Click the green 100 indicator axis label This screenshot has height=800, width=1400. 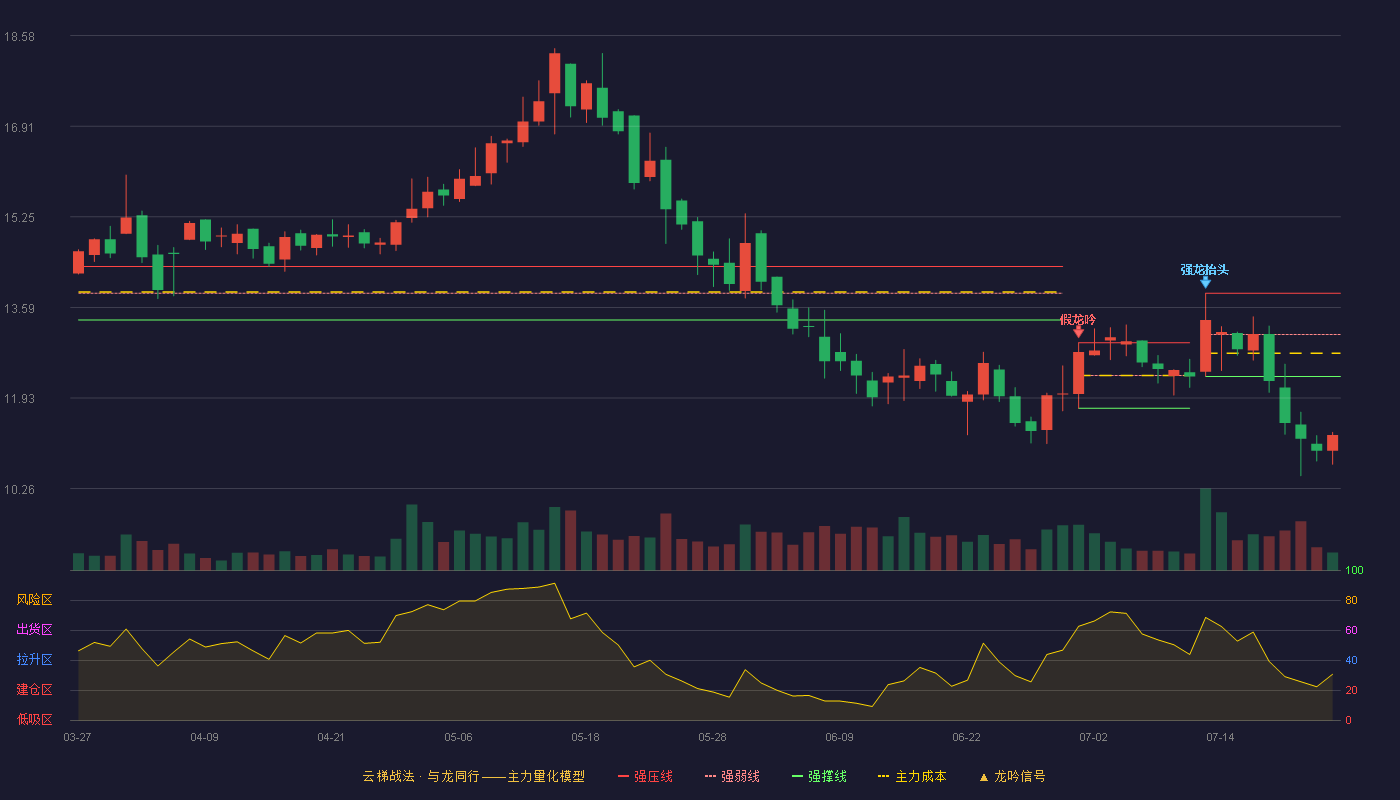pyautogui.click(x=1354, y=571)
